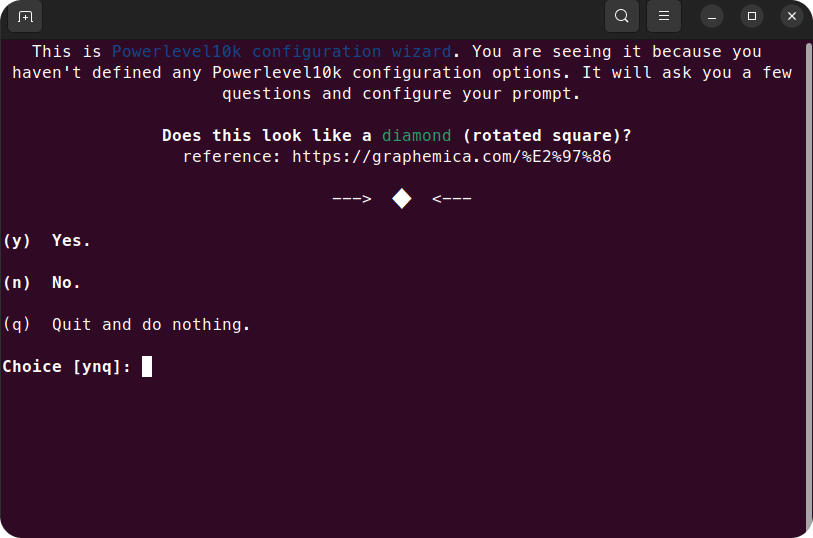Minimize the terminal window
This screenshot has width=813, height=538.
712,16
